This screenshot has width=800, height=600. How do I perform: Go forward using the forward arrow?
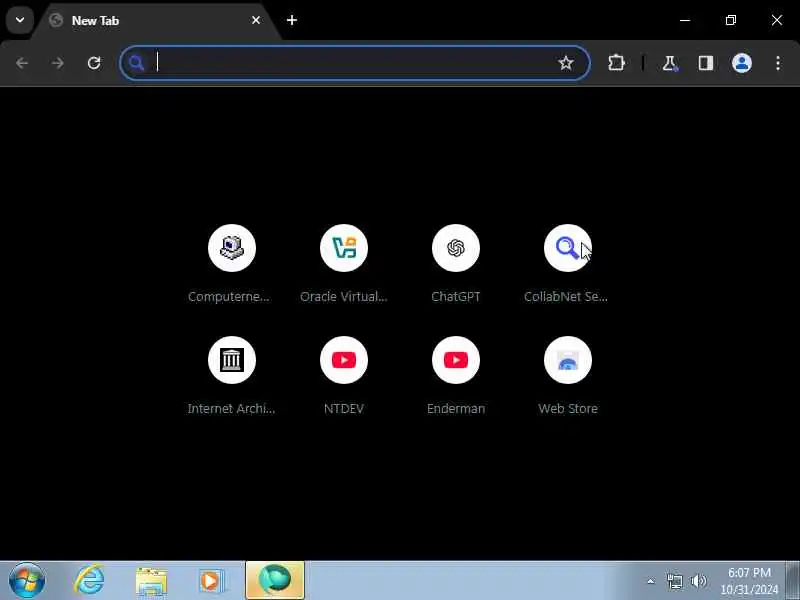click(58, 63)
